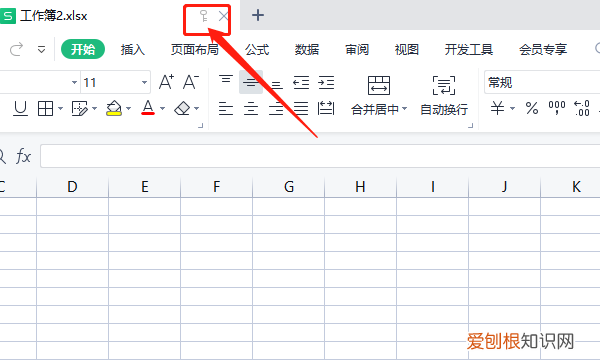The image size is (600, 360).
Task: Select the 开始 ribbon tab
Action: tap(83, 49)
